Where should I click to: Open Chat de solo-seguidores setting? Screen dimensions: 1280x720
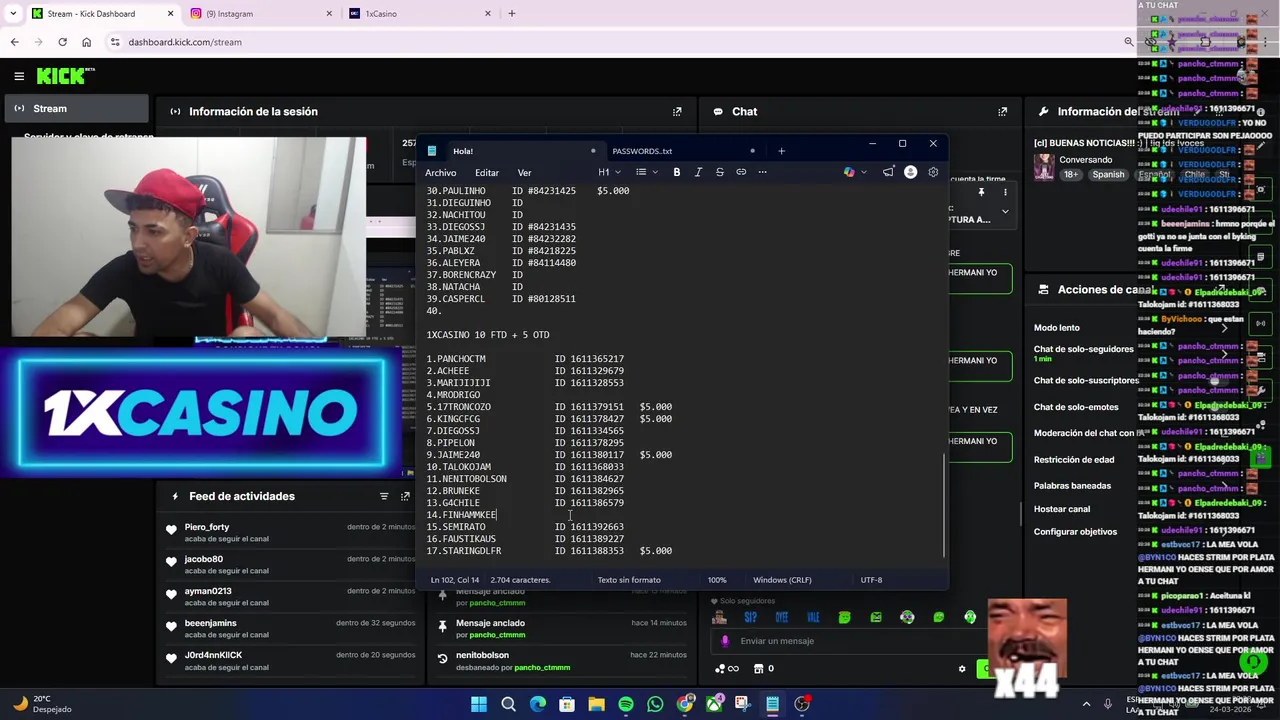click(x=1083, y=349)
